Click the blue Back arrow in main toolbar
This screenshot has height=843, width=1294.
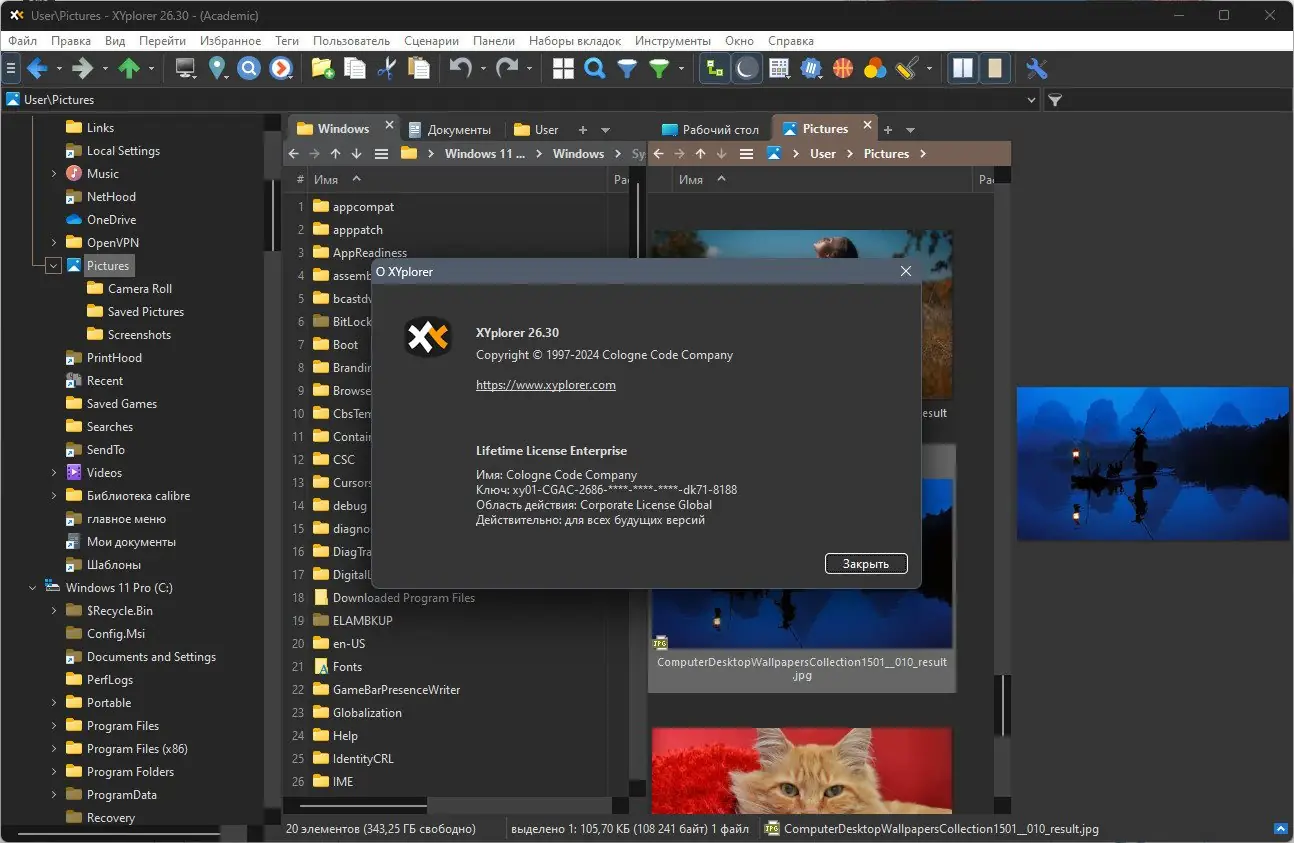click(x=37, y=68)
